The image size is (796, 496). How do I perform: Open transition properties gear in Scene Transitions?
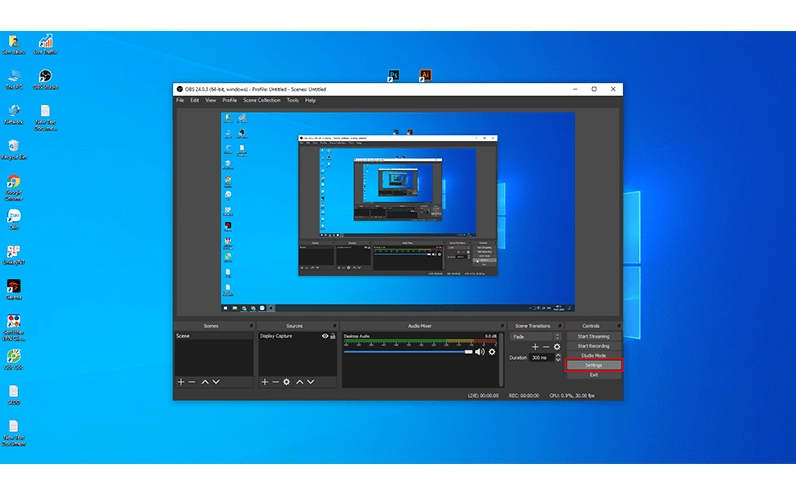[x=558, y=347]
